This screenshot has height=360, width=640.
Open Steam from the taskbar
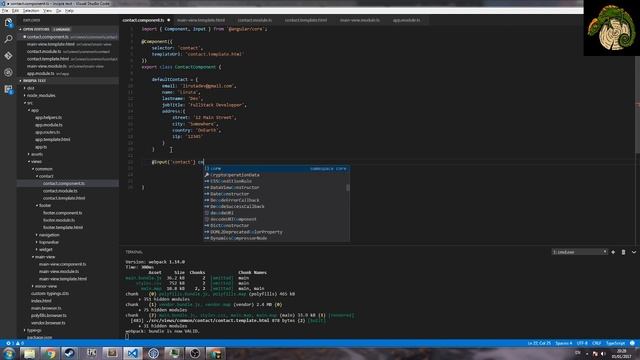[x=70, y=353]
